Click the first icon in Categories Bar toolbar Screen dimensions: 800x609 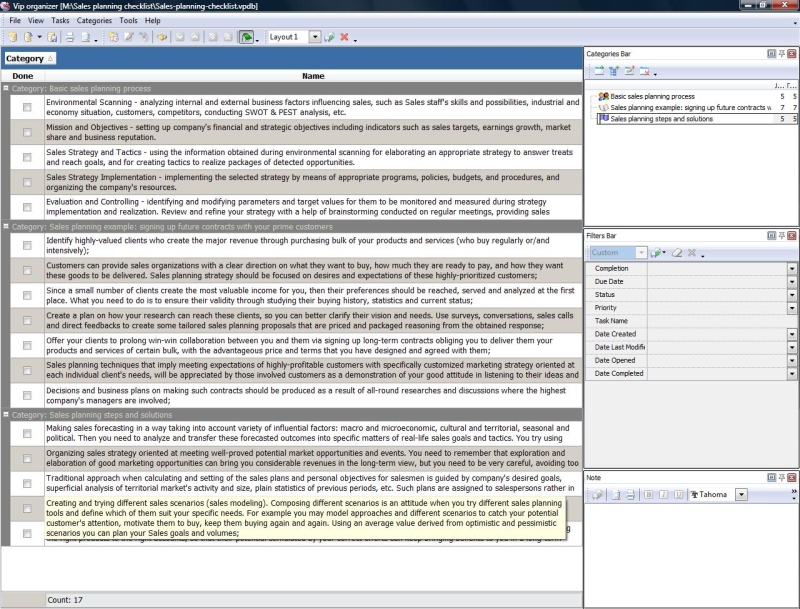click(598, 71)
